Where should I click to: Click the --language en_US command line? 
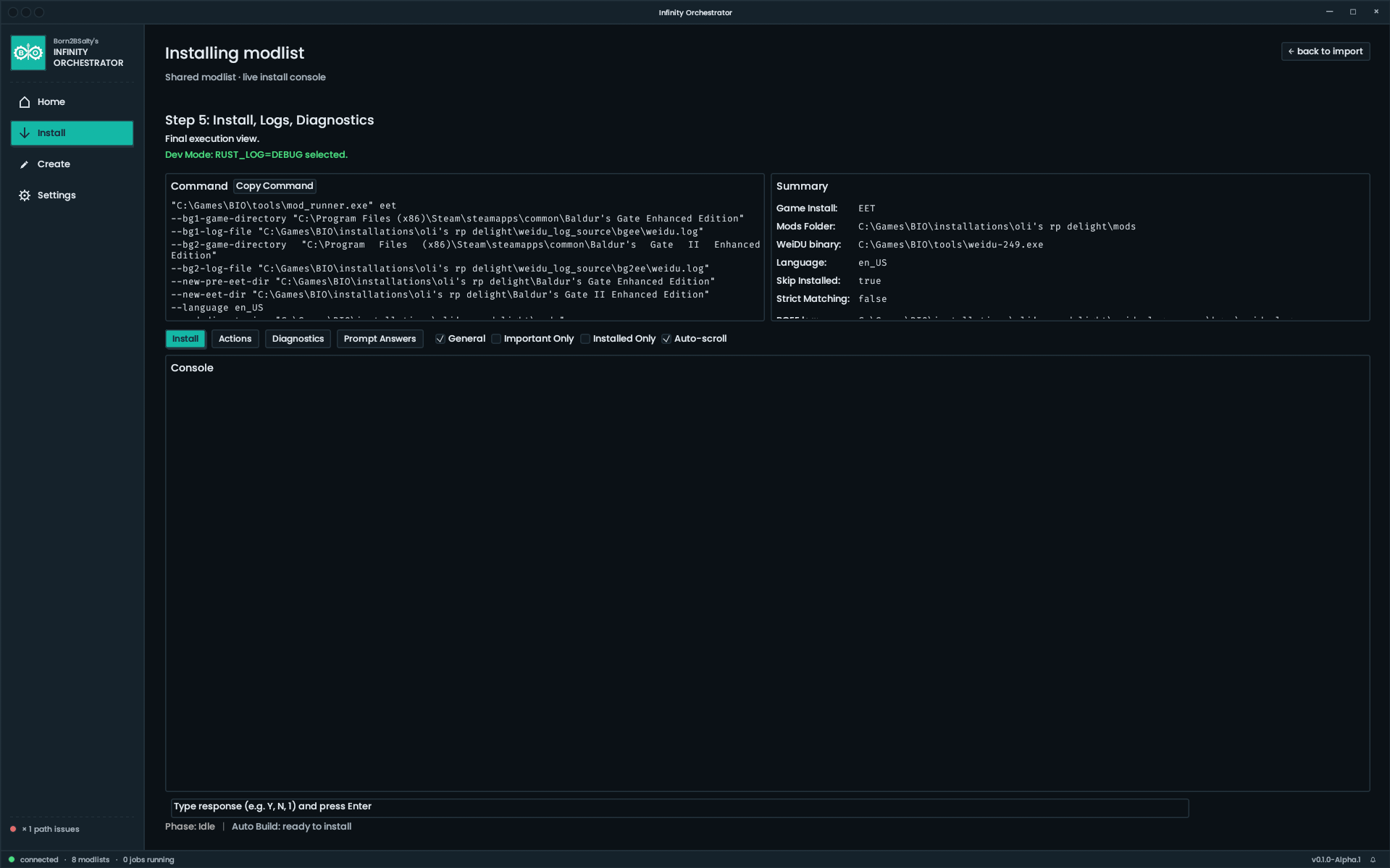click(217, 308)
